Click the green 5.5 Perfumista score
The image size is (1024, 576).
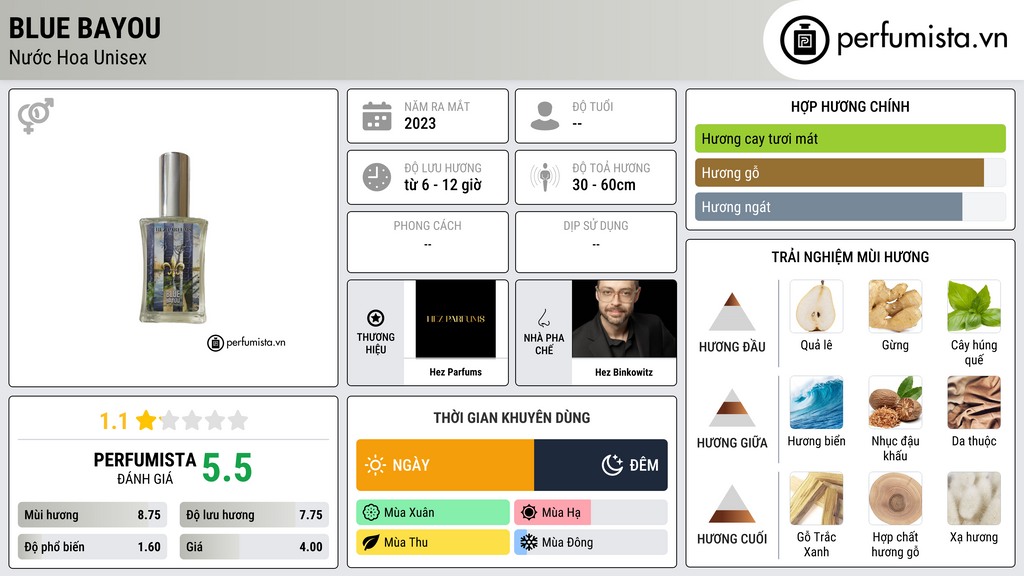tap(227, 468)
